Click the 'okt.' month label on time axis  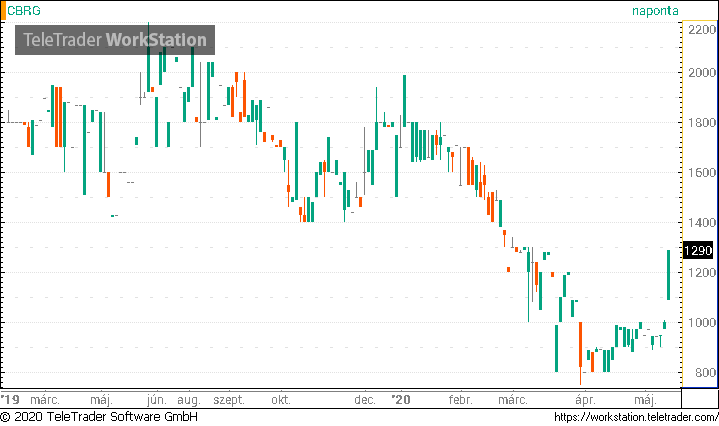(281, 400)
